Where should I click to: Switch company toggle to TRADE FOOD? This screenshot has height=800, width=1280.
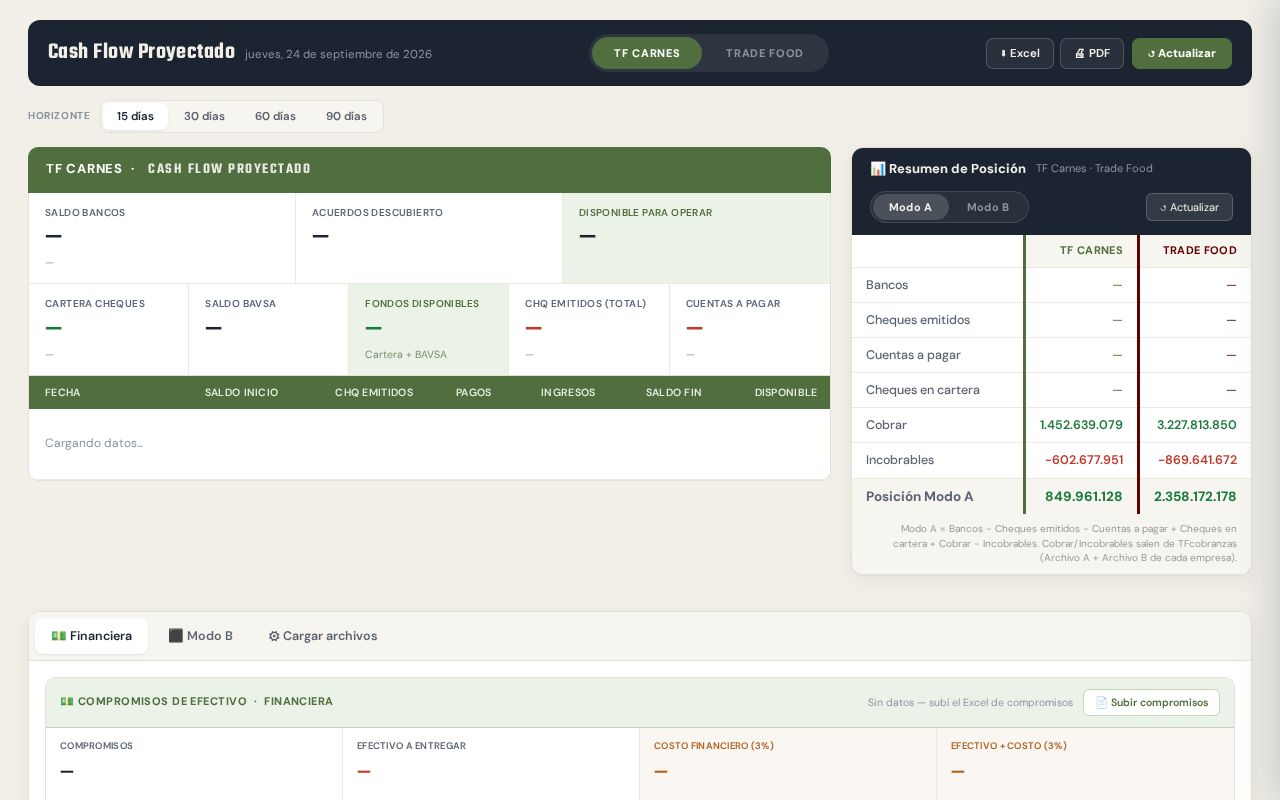click(x=765, y=53)
